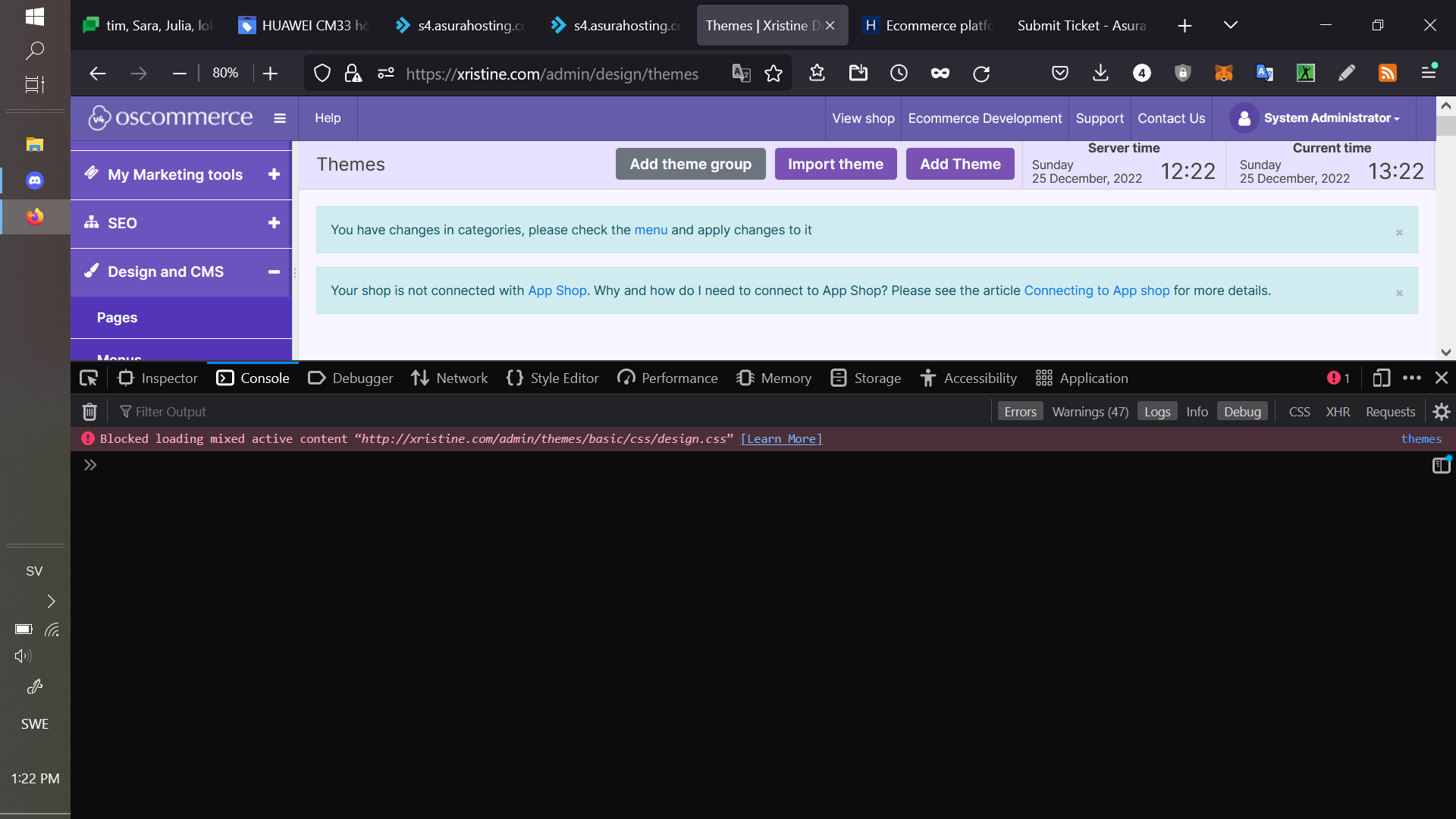Image resolution: width=1456 pixels, height=819 pixels.
Task: Open the Firefox downloads panel
Action: [1100, 73]
